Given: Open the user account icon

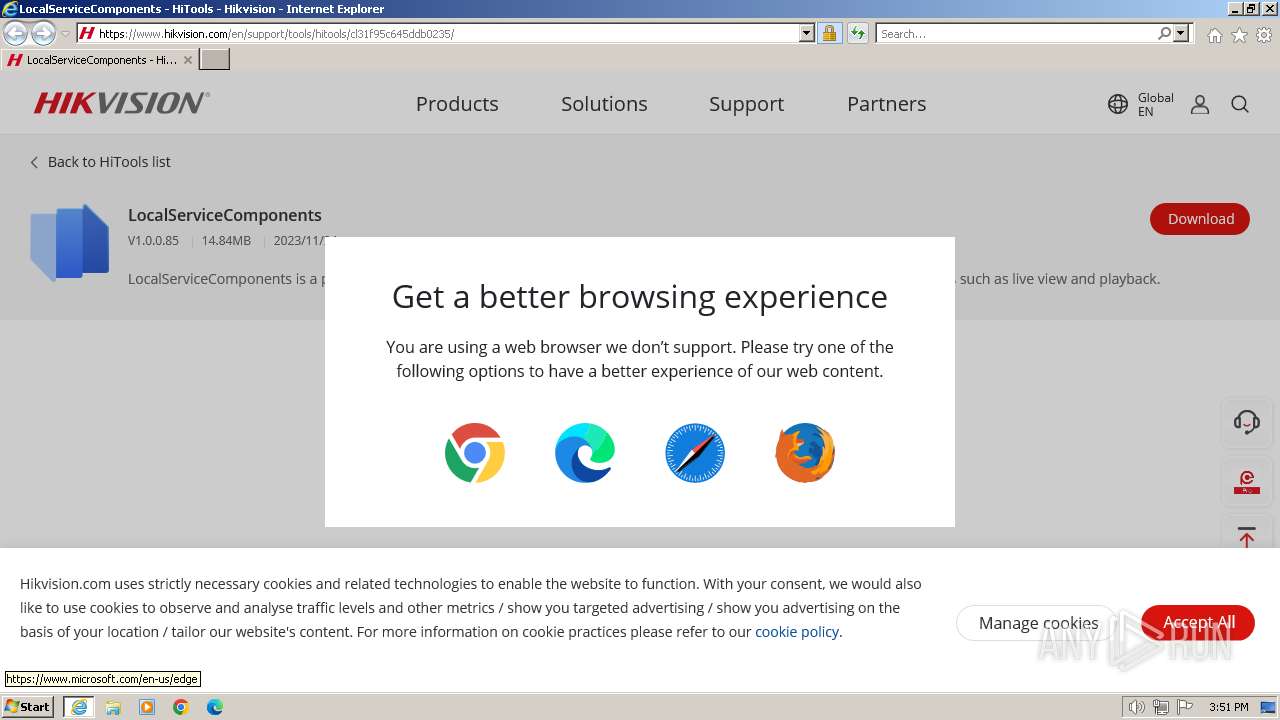Looking at the screenshot, I should pyautogui.click(x=1200, y=104).
